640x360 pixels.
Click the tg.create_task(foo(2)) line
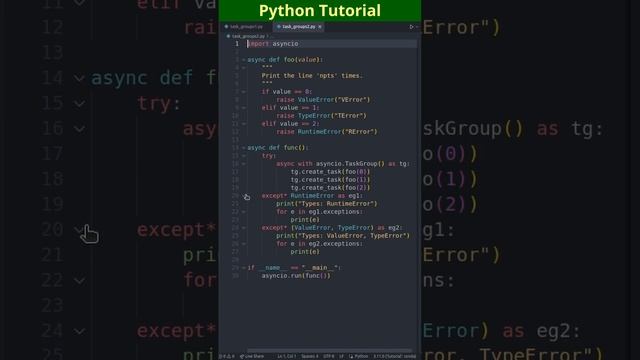[330, 188]
